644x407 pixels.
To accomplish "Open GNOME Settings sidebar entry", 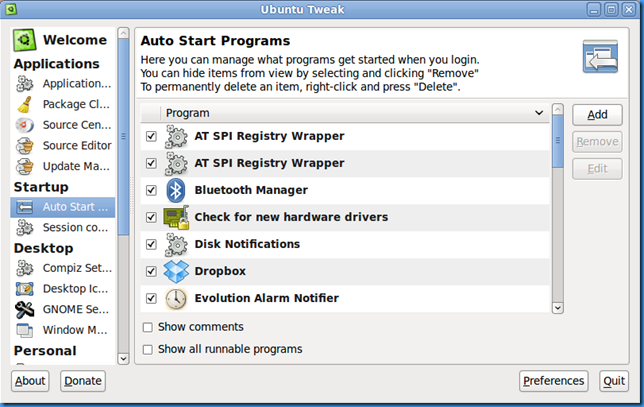I will [62, 309].
